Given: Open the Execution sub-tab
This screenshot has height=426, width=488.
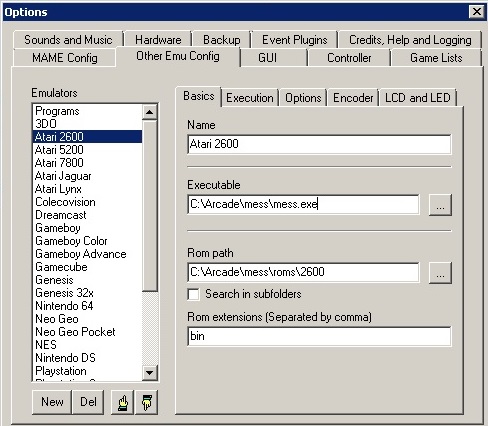Looking at the screenshot, I should tap(250, 98).
